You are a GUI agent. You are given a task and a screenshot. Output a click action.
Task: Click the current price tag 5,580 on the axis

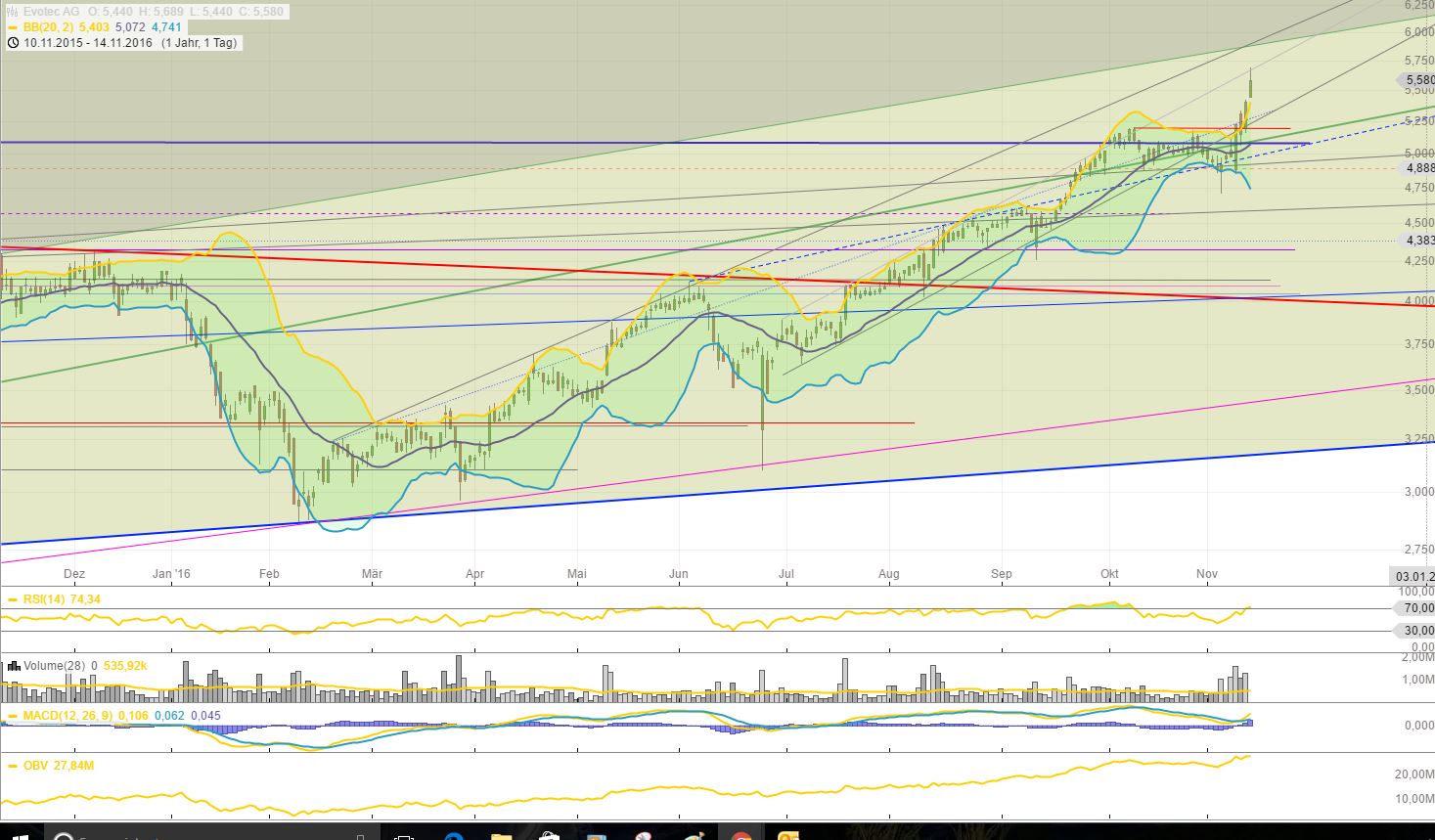tap(1418, 80)
